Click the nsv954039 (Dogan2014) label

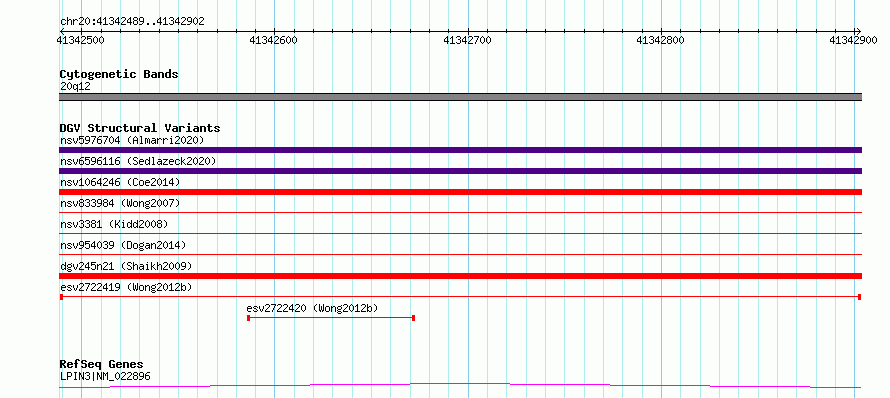123,245
